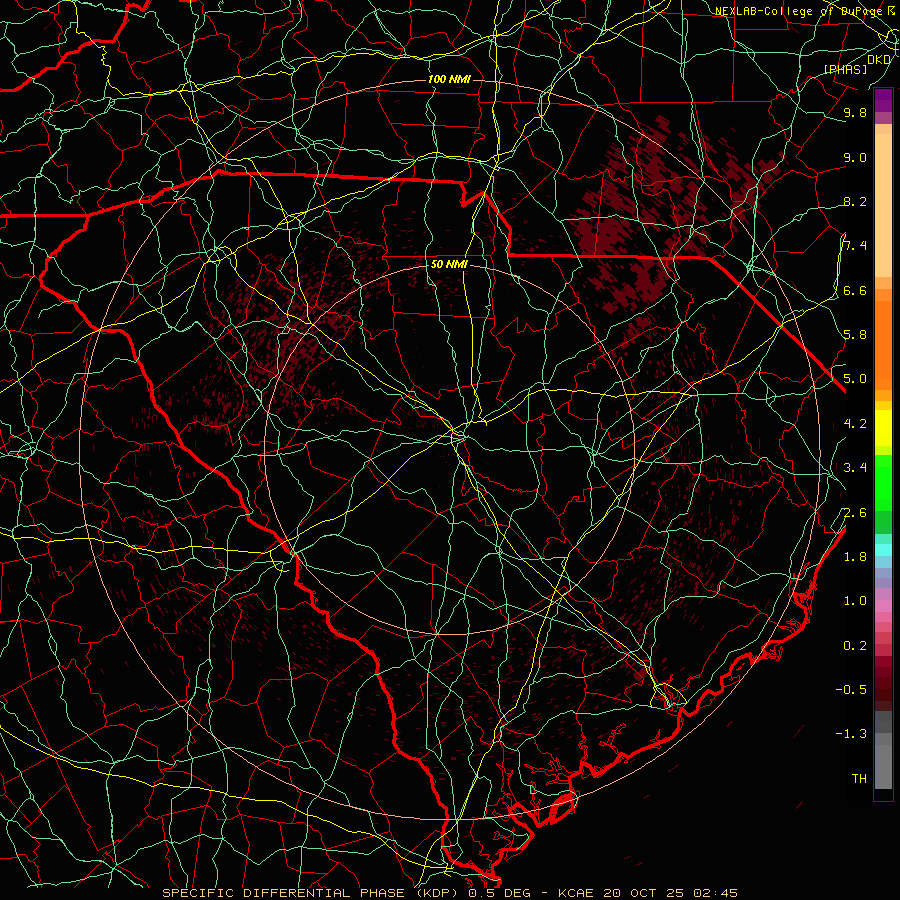
Task: Click the [PHAS] units label
Action: pyautogui.click(x=845, y=69)
